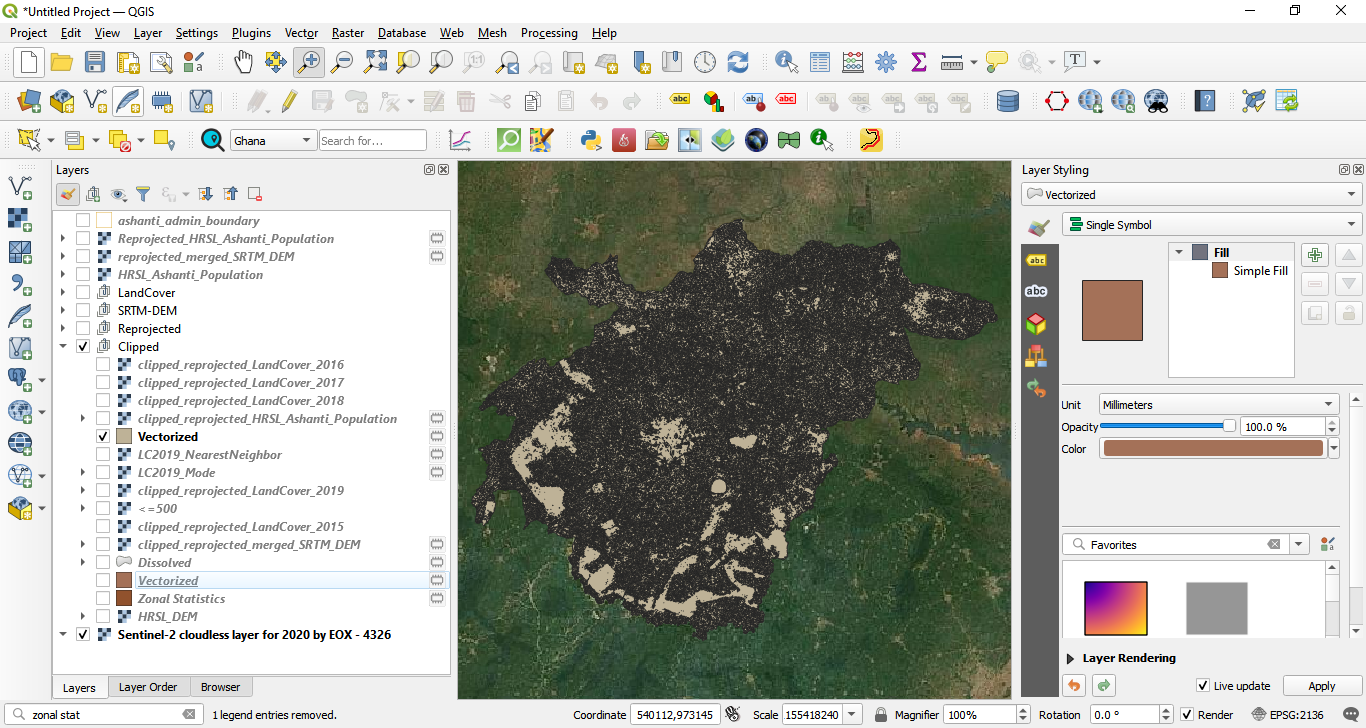The image size is (1366, 728).
Task: Open the Processing Toolbox gear icon
Action: click(x=886, y=62)
